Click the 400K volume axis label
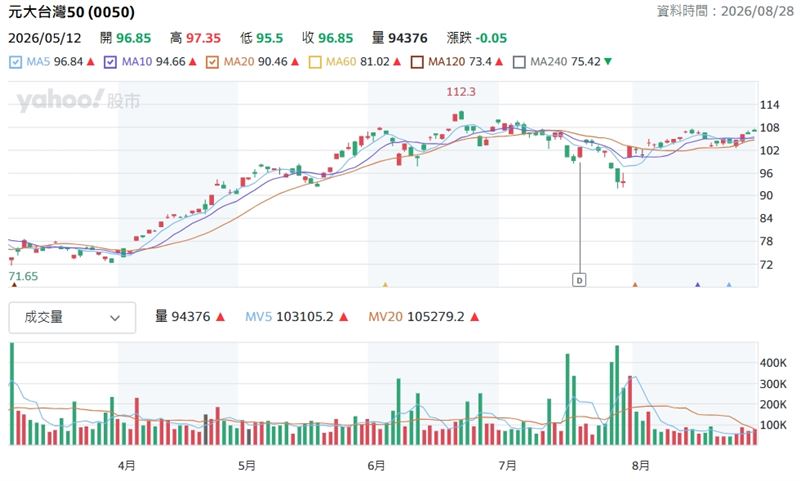800x481 pixels. (x=773, y=363)
